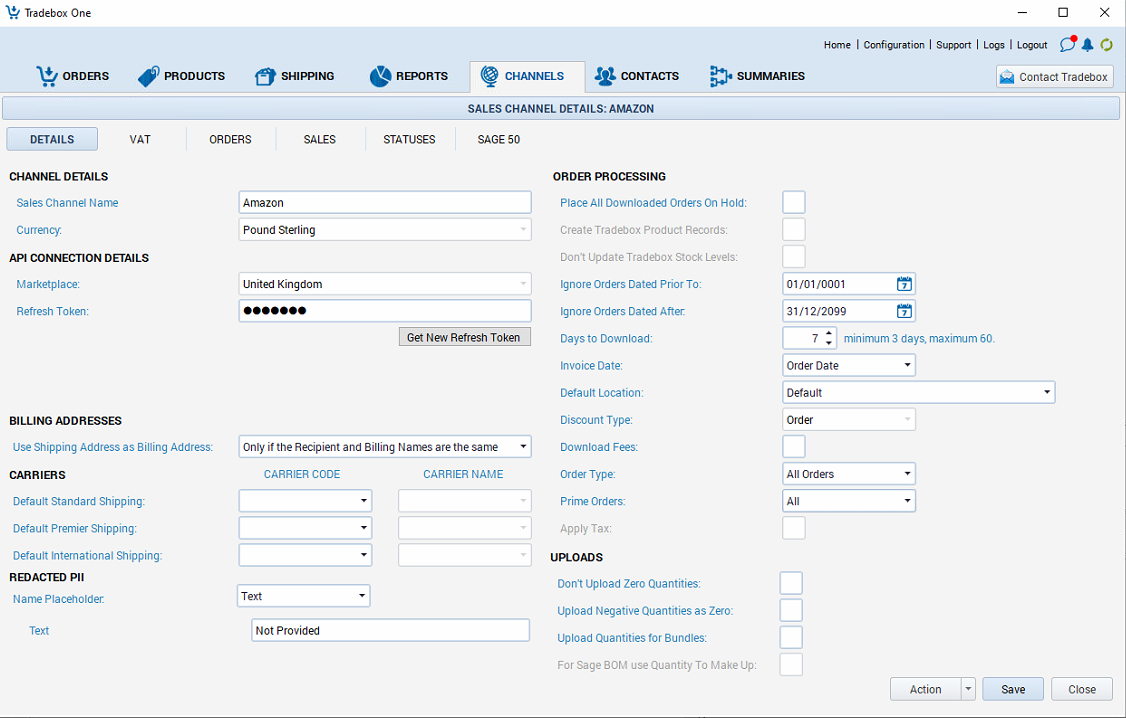
Task: Open calendar for Ignore Orders Dated Prior To
Action: point(904,284)
